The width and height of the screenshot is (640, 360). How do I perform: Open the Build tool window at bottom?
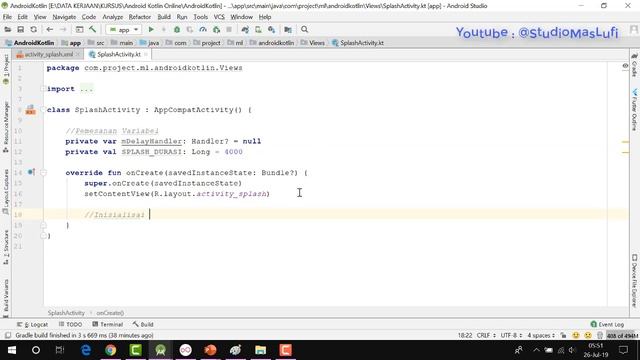(143, 324)
